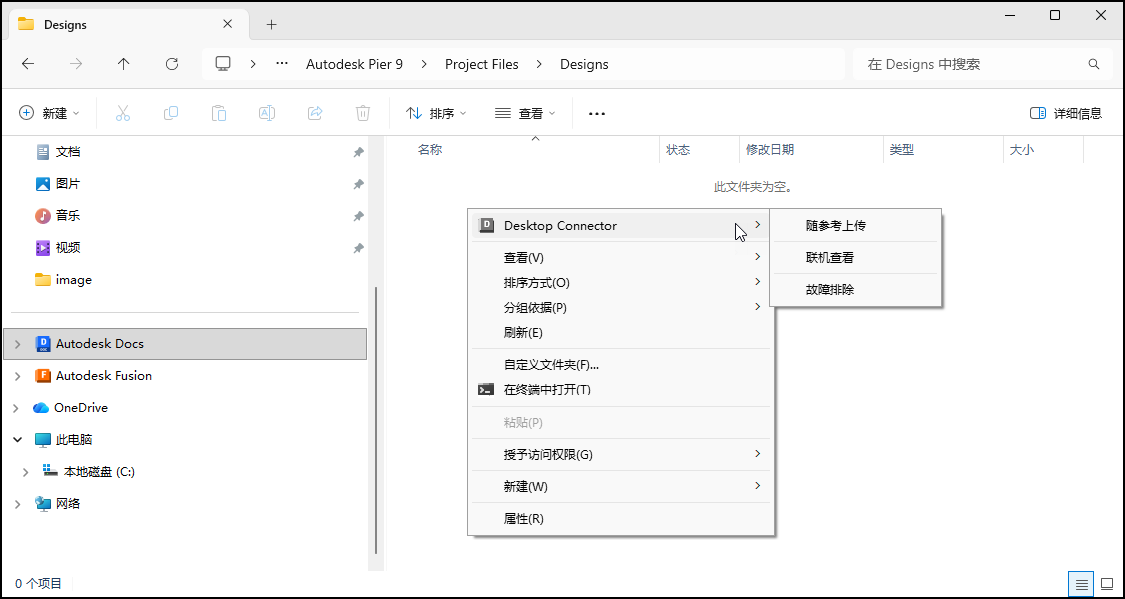Click the terminal icon in context menu
Screen dimensions: 1125x599
click(x=486, y=390)
